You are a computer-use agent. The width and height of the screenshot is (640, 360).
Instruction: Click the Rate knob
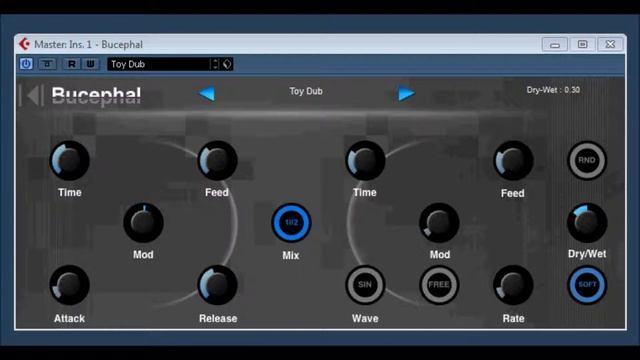[513, 285]
